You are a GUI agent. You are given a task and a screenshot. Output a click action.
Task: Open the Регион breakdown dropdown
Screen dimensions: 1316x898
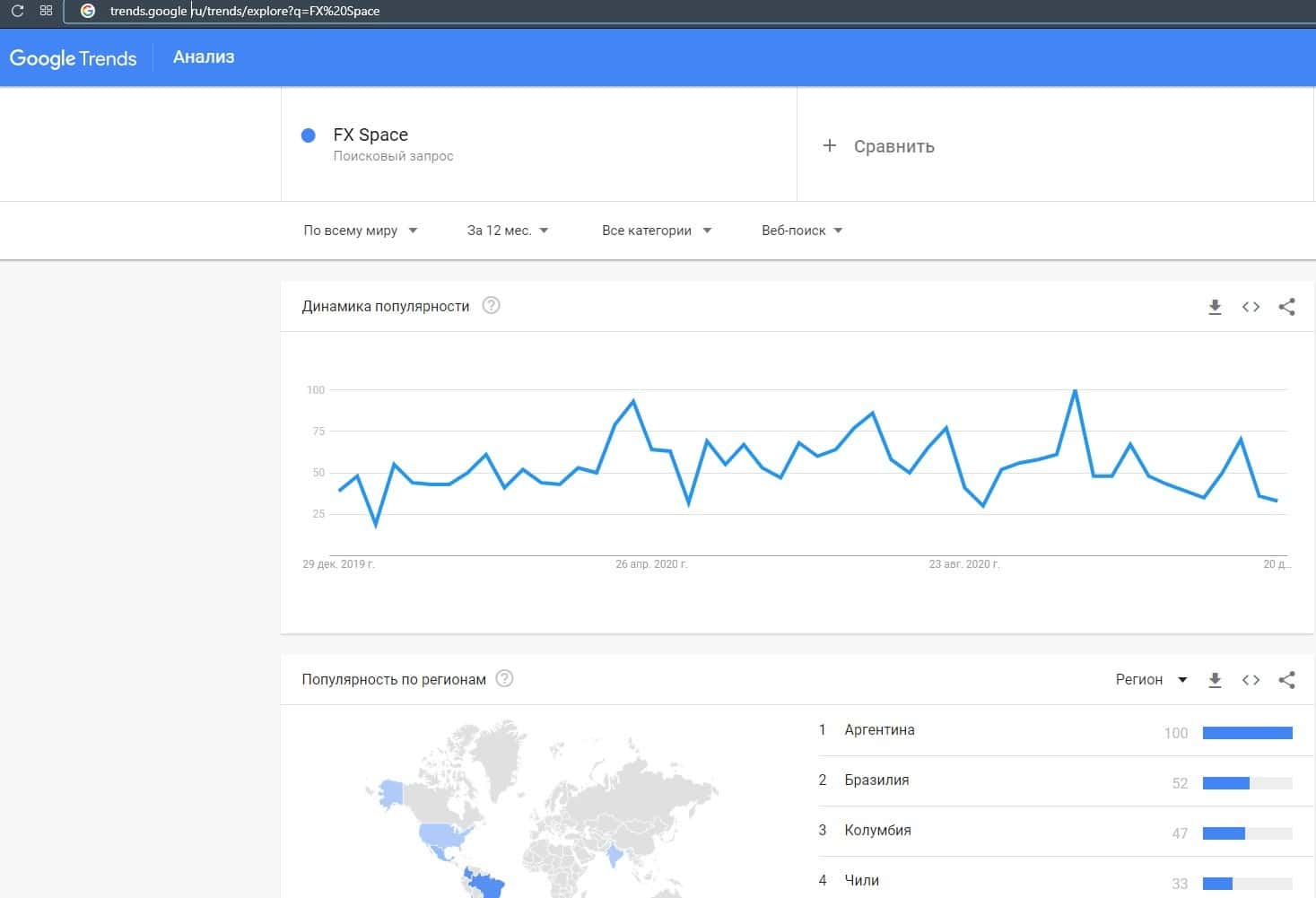pyautogui.click(x=1152, y=680)
